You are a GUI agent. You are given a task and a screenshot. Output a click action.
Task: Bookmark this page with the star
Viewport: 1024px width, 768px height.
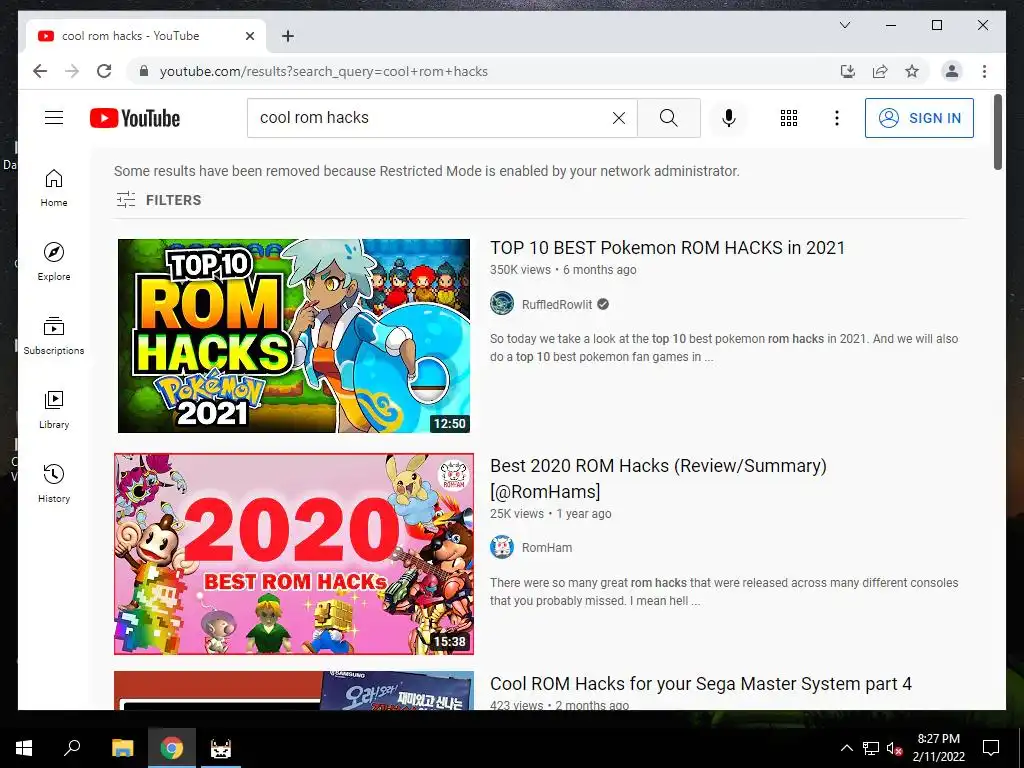pyautogui.click(x=912, y=71)
